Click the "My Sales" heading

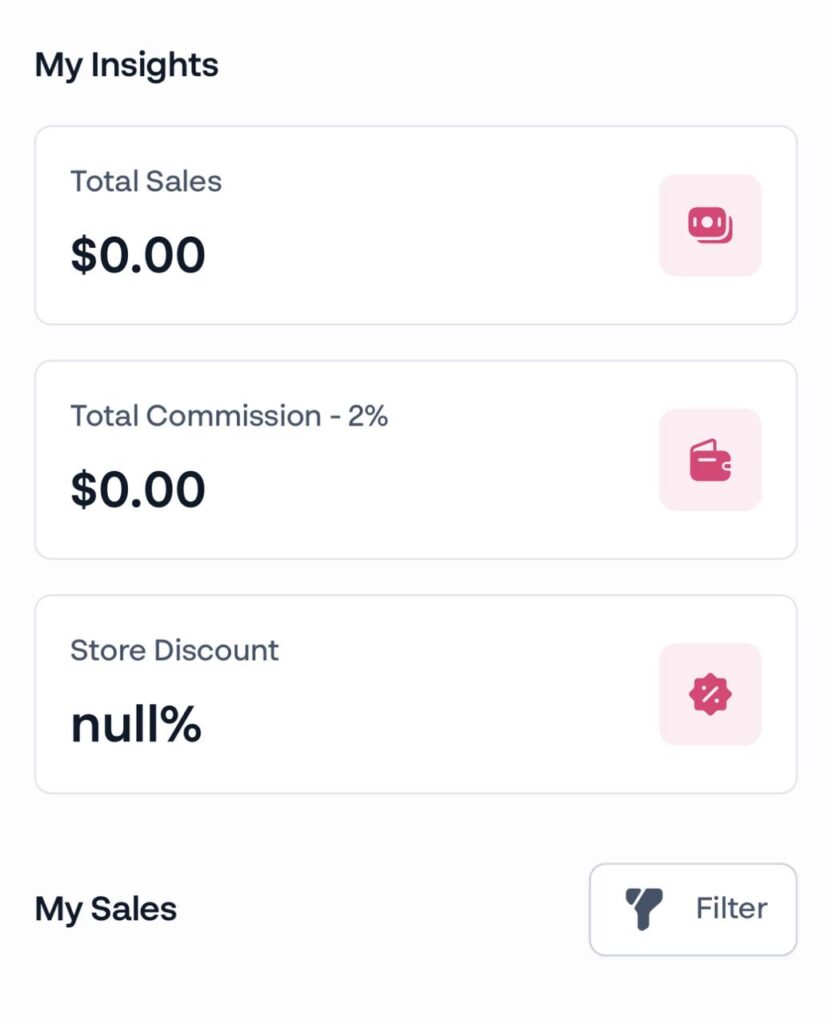[106, 910]
